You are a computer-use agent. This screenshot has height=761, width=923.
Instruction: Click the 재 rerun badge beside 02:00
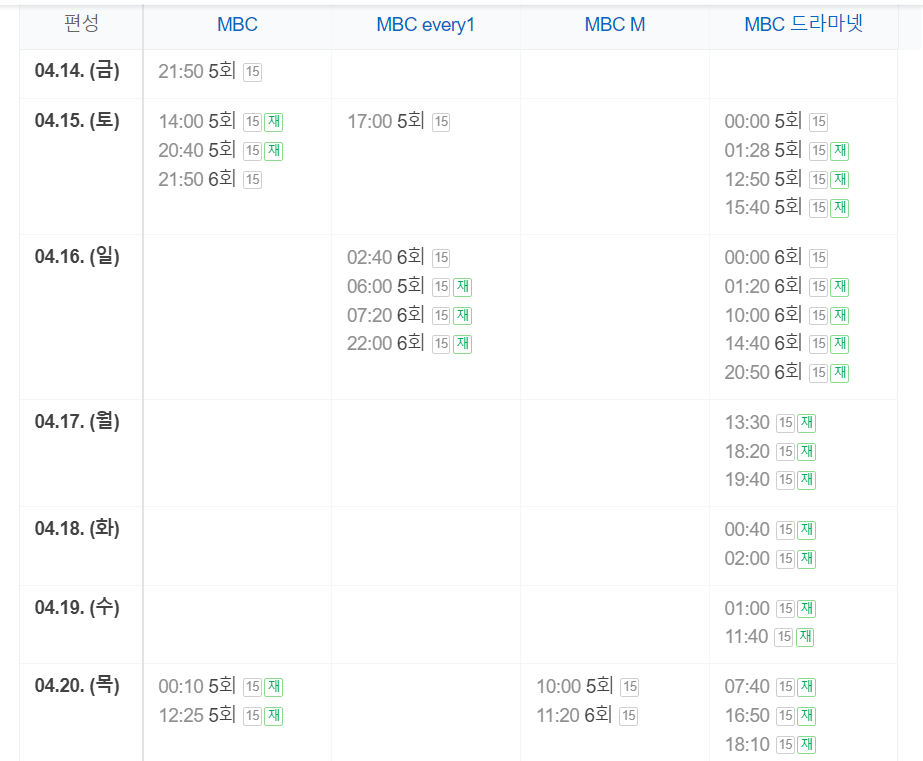click(x=806, y=559)
